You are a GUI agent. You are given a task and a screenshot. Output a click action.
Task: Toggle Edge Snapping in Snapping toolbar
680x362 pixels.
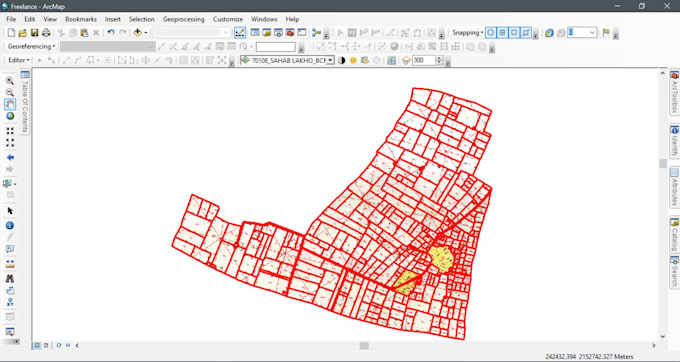[526, 33]
